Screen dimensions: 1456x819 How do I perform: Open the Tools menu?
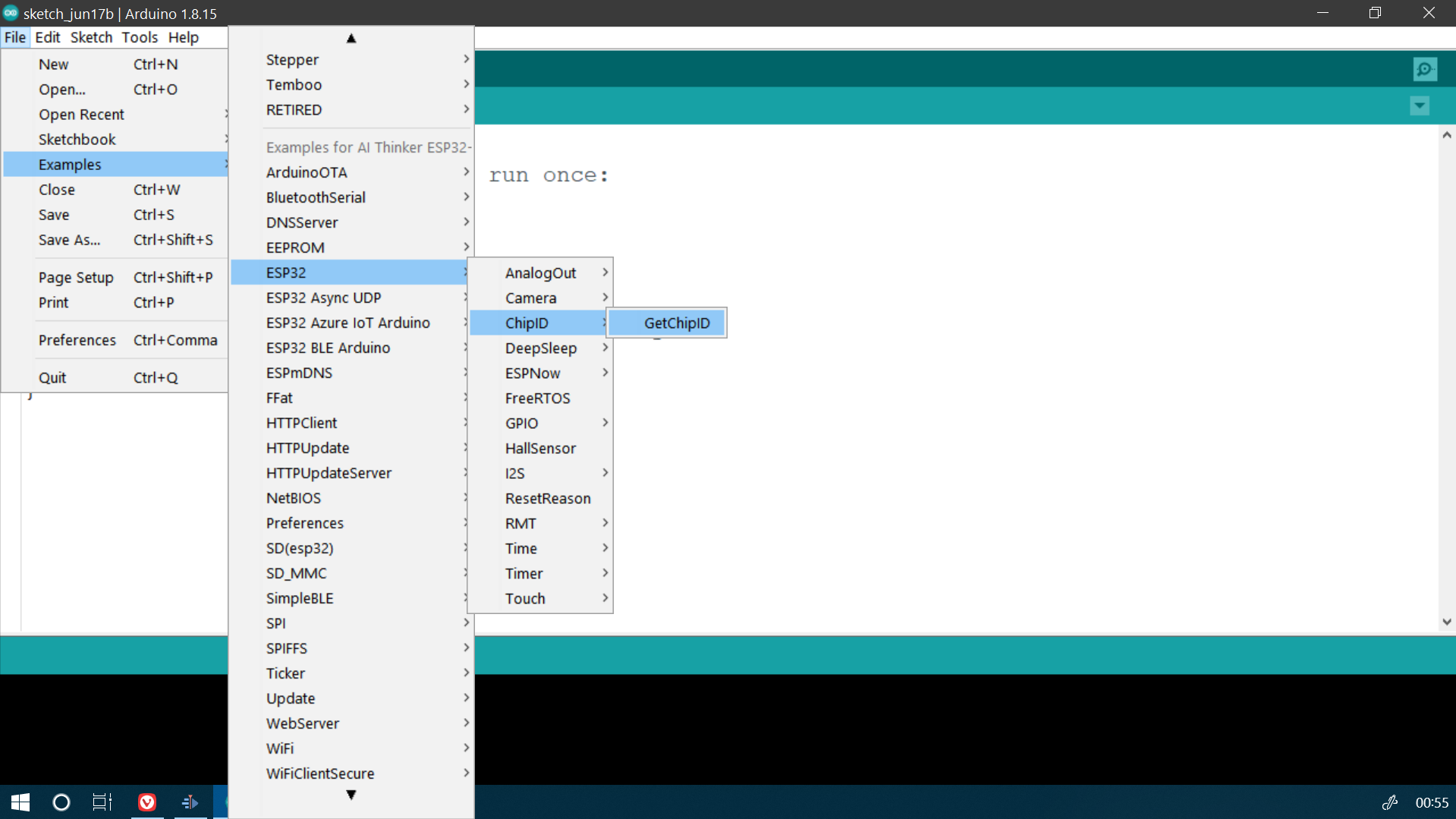point(140,37)
